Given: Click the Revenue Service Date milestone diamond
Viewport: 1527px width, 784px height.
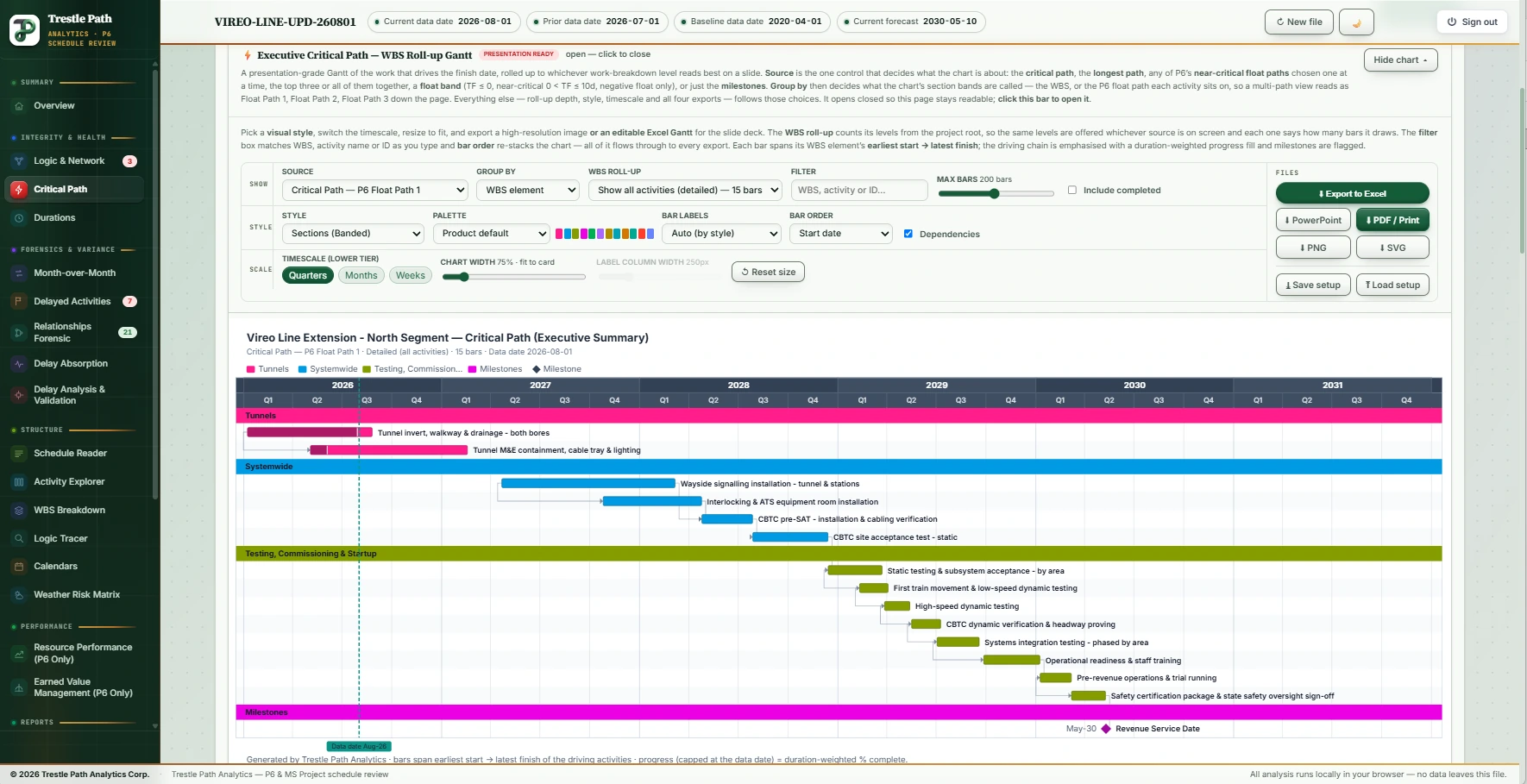Looking at the screenshot, I should click(1106, 729).
